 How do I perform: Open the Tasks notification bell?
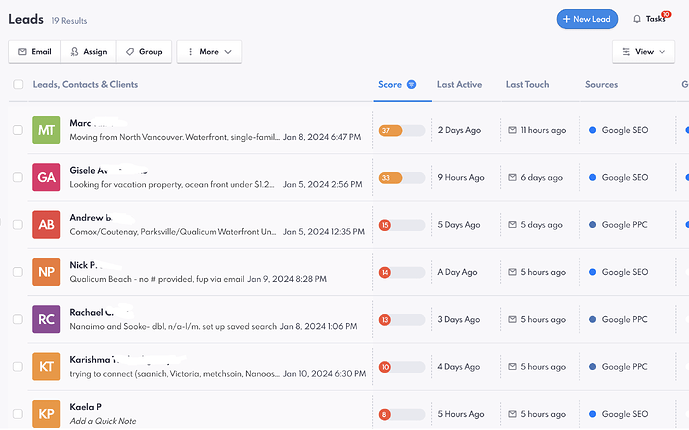pos(636,19)
